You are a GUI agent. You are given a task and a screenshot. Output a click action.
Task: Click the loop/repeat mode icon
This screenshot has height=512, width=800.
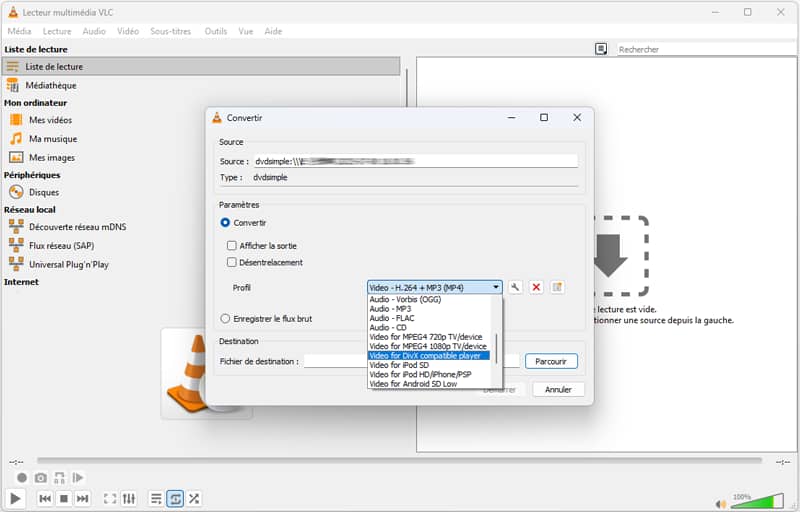(x=175, y=498)
